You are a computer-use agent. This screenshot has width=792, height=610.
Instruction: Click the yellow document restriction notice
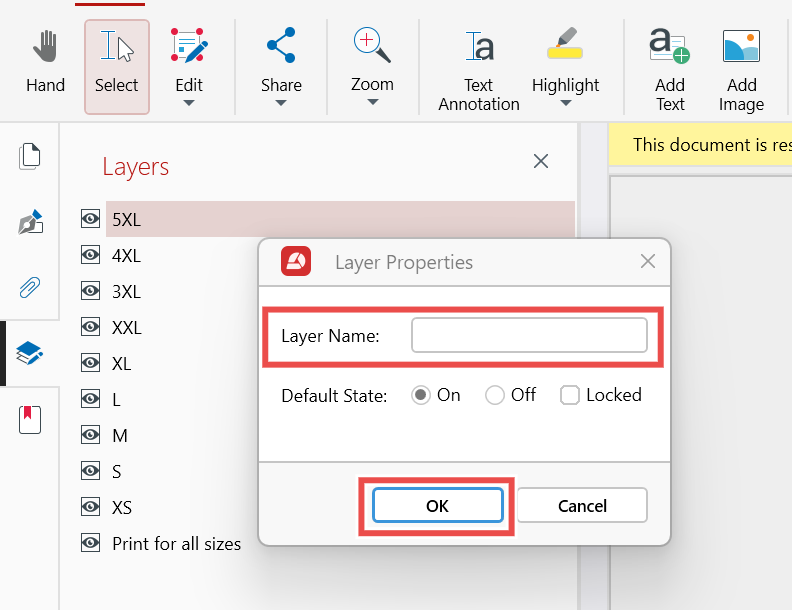pos(700,144)
